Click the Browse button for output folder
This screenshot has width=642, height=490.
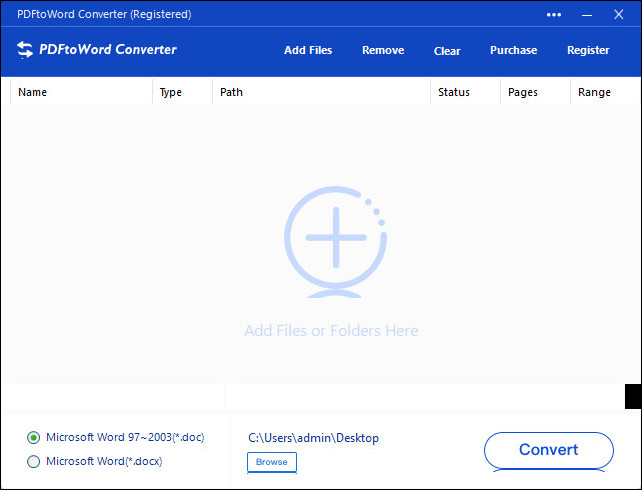(271, 462)
